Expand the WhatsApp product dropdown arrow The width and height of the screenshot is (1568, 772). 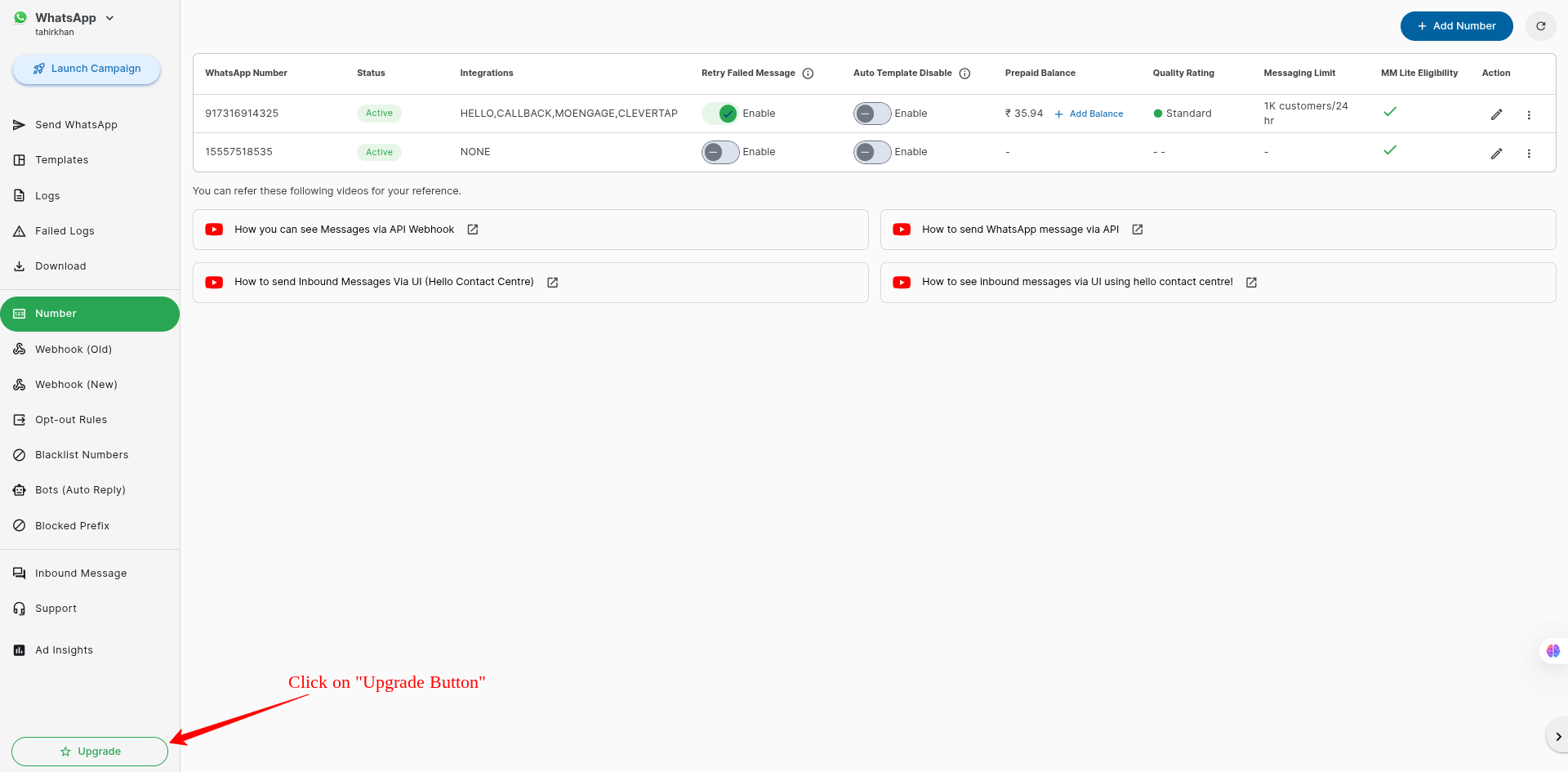pyautogui.click(x=109, y=18)
